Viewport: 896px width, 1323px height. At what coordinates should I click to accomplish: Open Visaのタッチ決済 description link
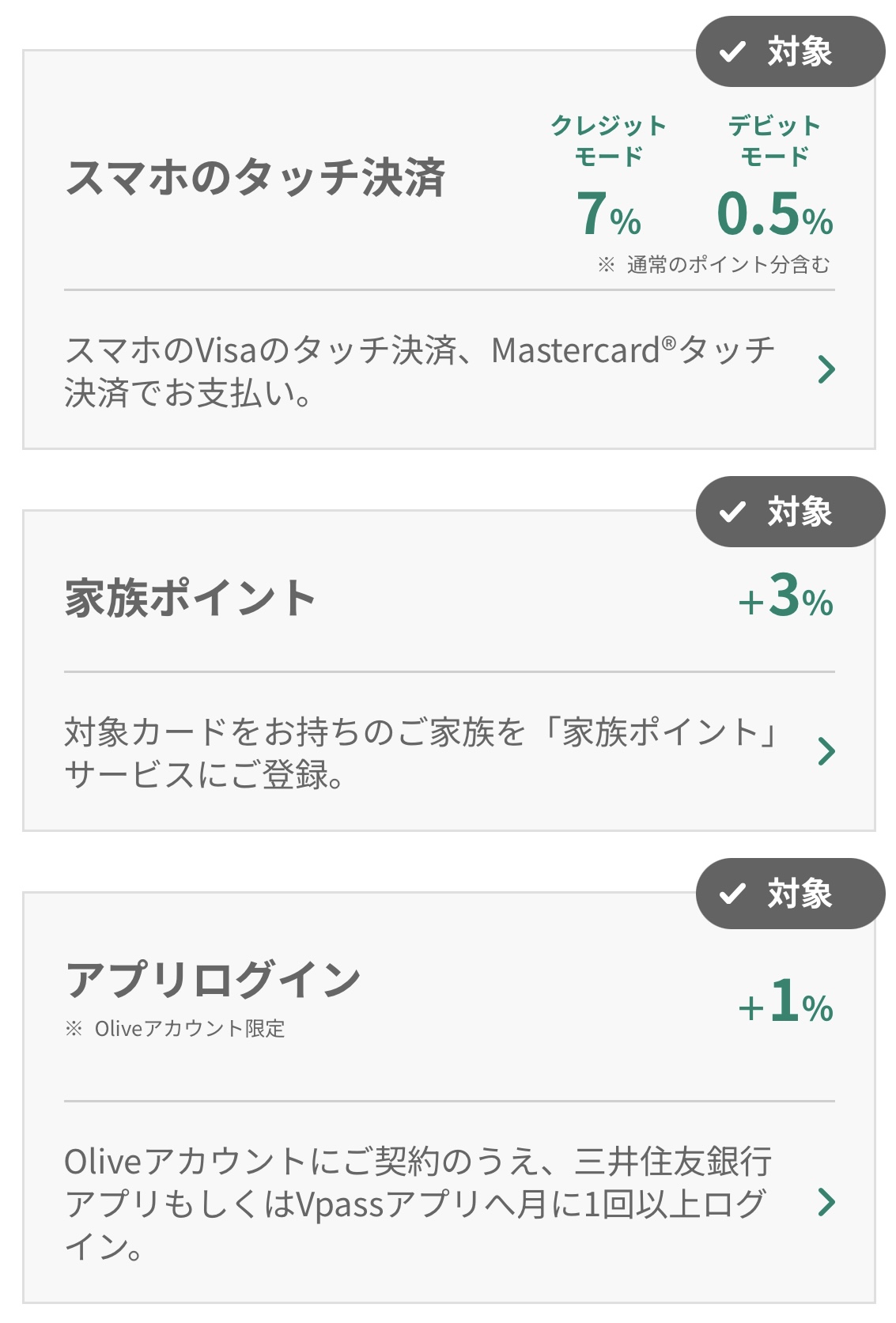coord(419,371)
